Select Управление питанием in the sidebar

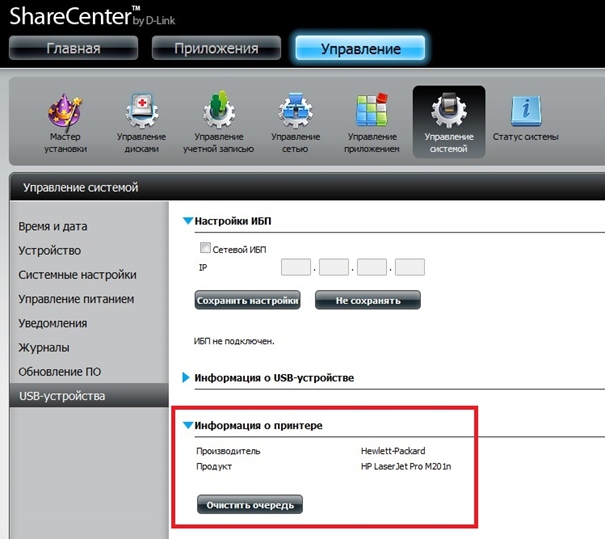coord(76,299)
